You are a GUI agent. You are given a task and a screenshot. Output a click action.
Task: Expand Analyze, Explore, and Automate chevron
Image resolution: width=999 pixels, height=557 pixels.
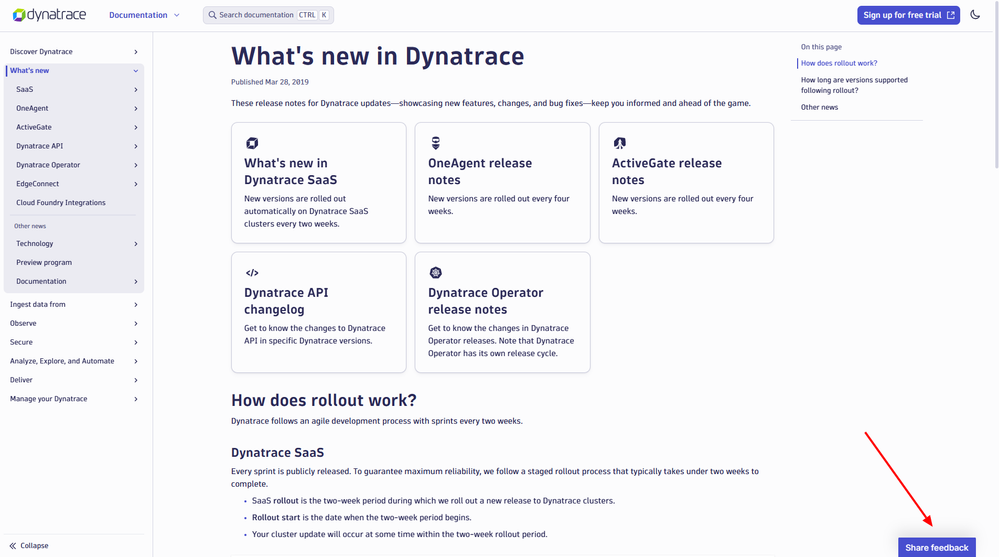coord(136,361)
